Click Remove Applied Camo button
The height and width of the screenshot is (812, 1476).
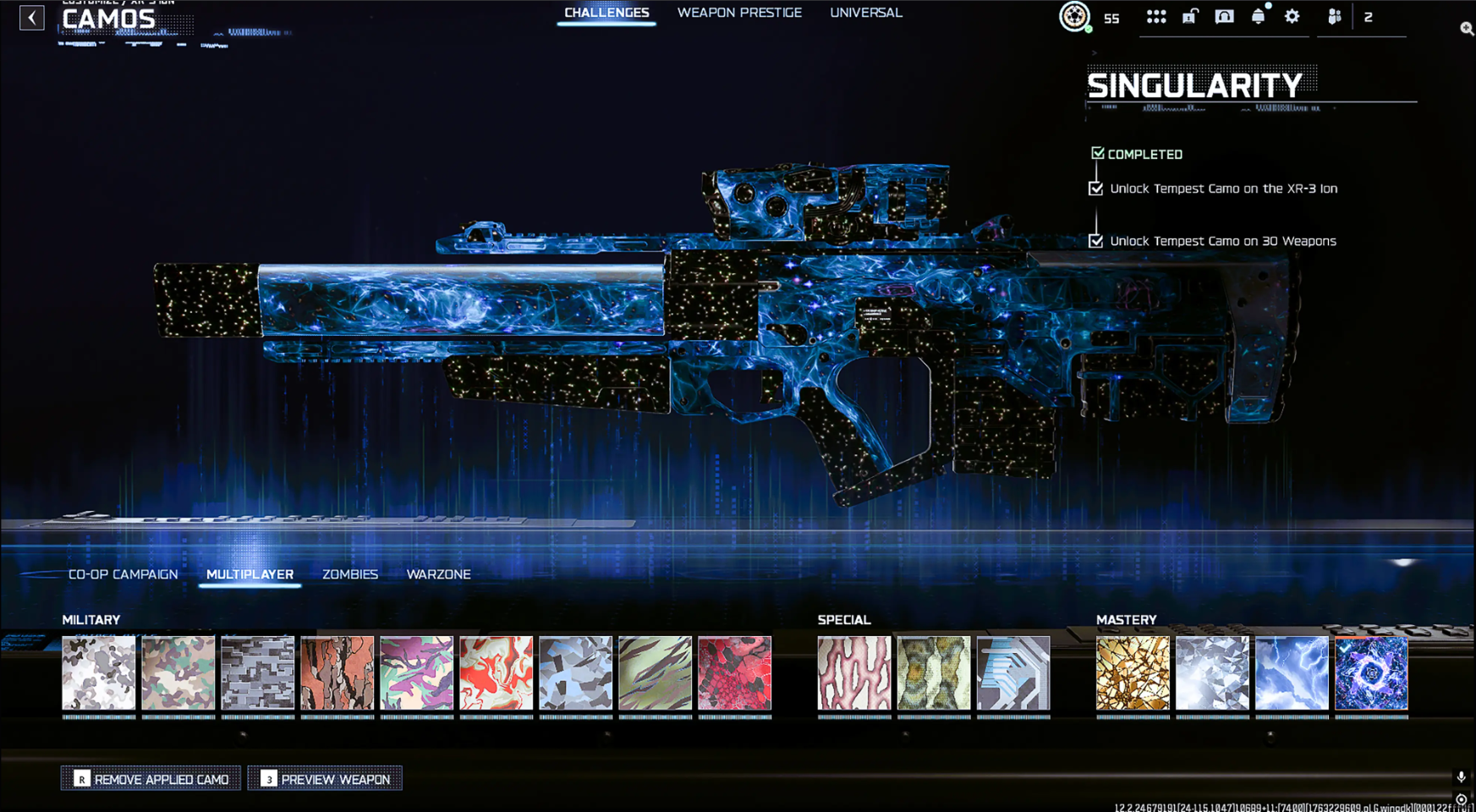pyautogui.click(x=151, y=778)
